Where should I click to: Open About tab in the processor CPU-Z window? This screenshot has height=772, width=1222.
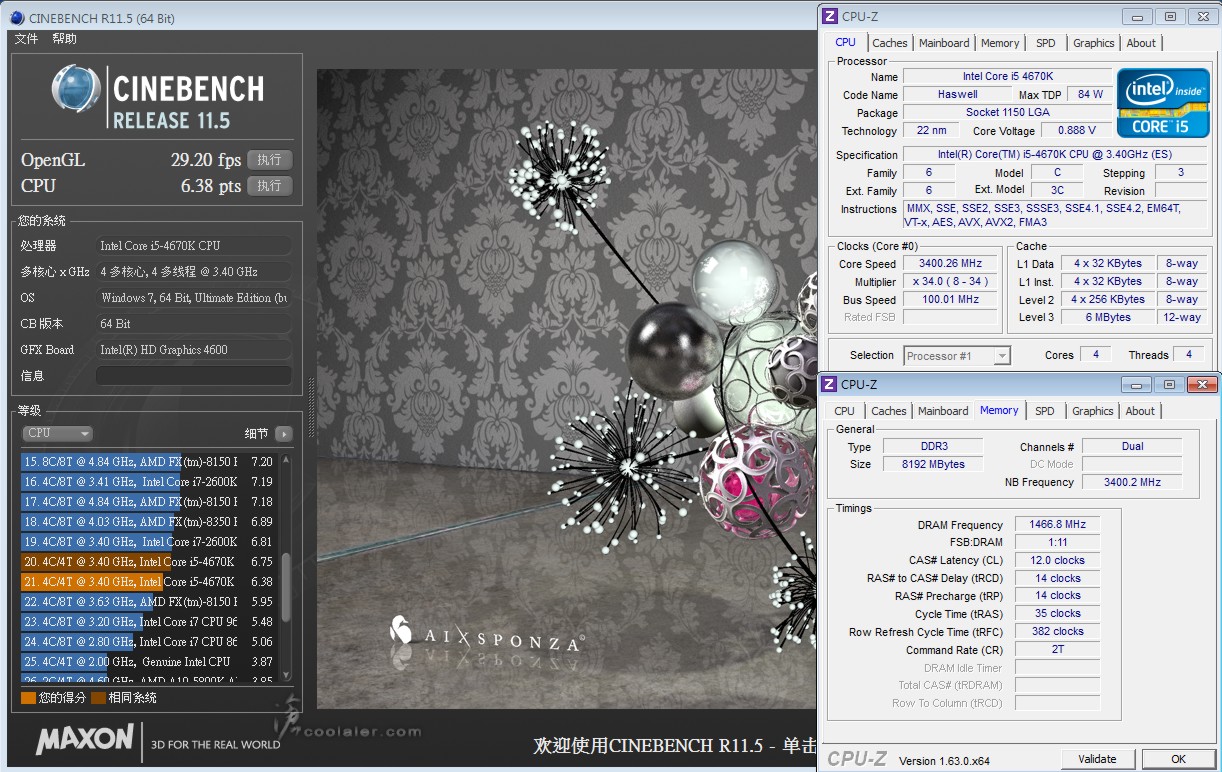[x=1141, y=43]
